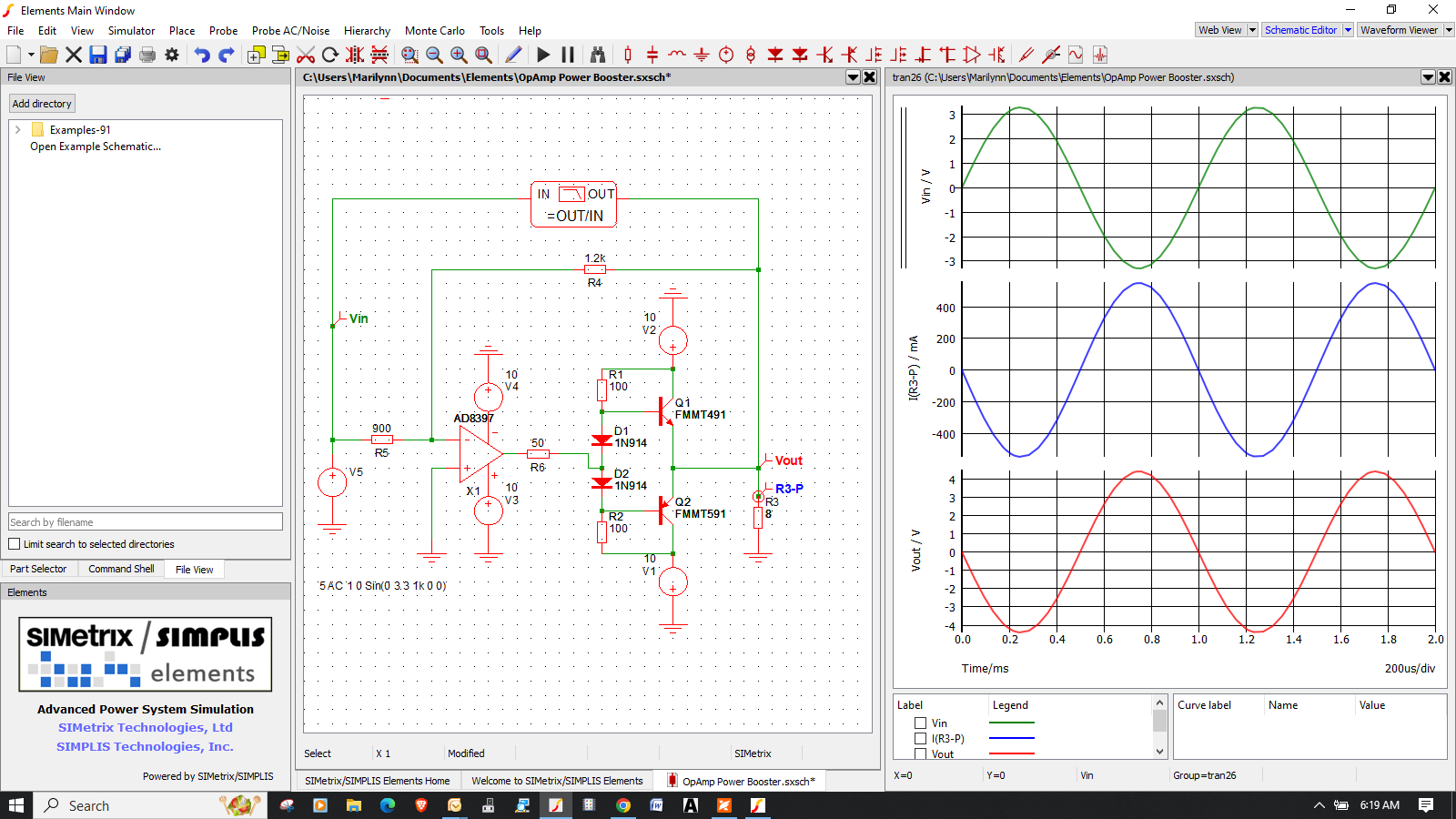Click the green Vin legend line

1012,723
